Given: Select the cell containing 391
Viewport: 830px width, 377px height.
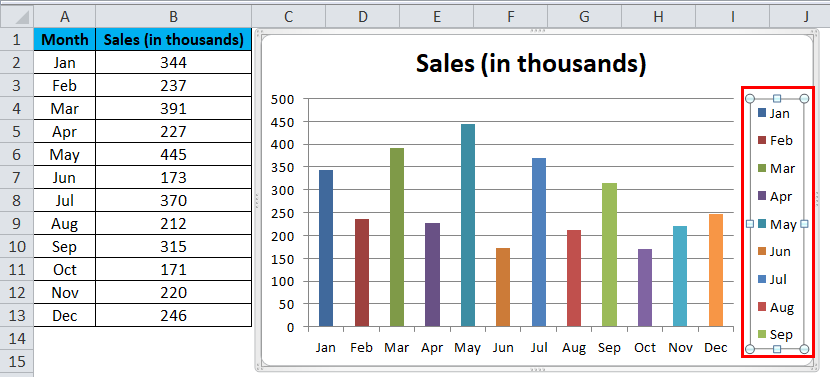Looking at the screenshot, I should pyautogui.click(x=174, y=109).
